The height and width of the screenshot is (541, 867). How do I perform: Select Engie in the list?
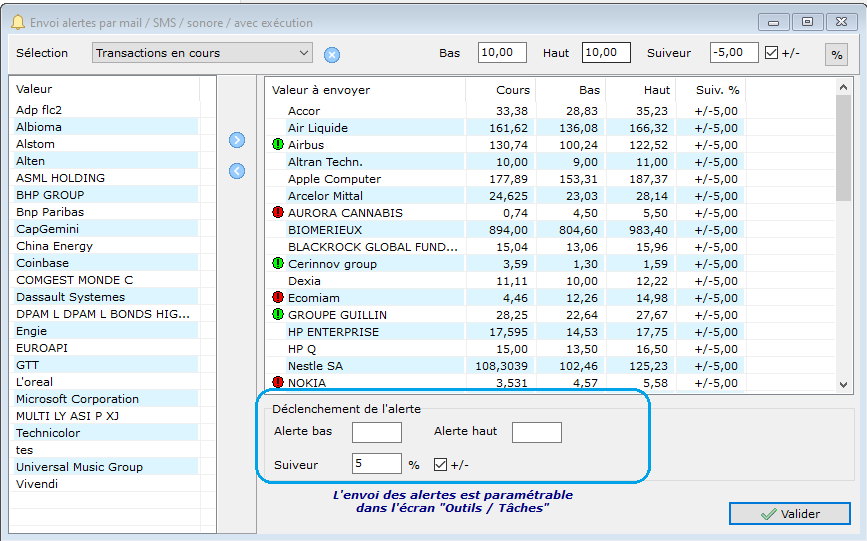coord(104,331)
